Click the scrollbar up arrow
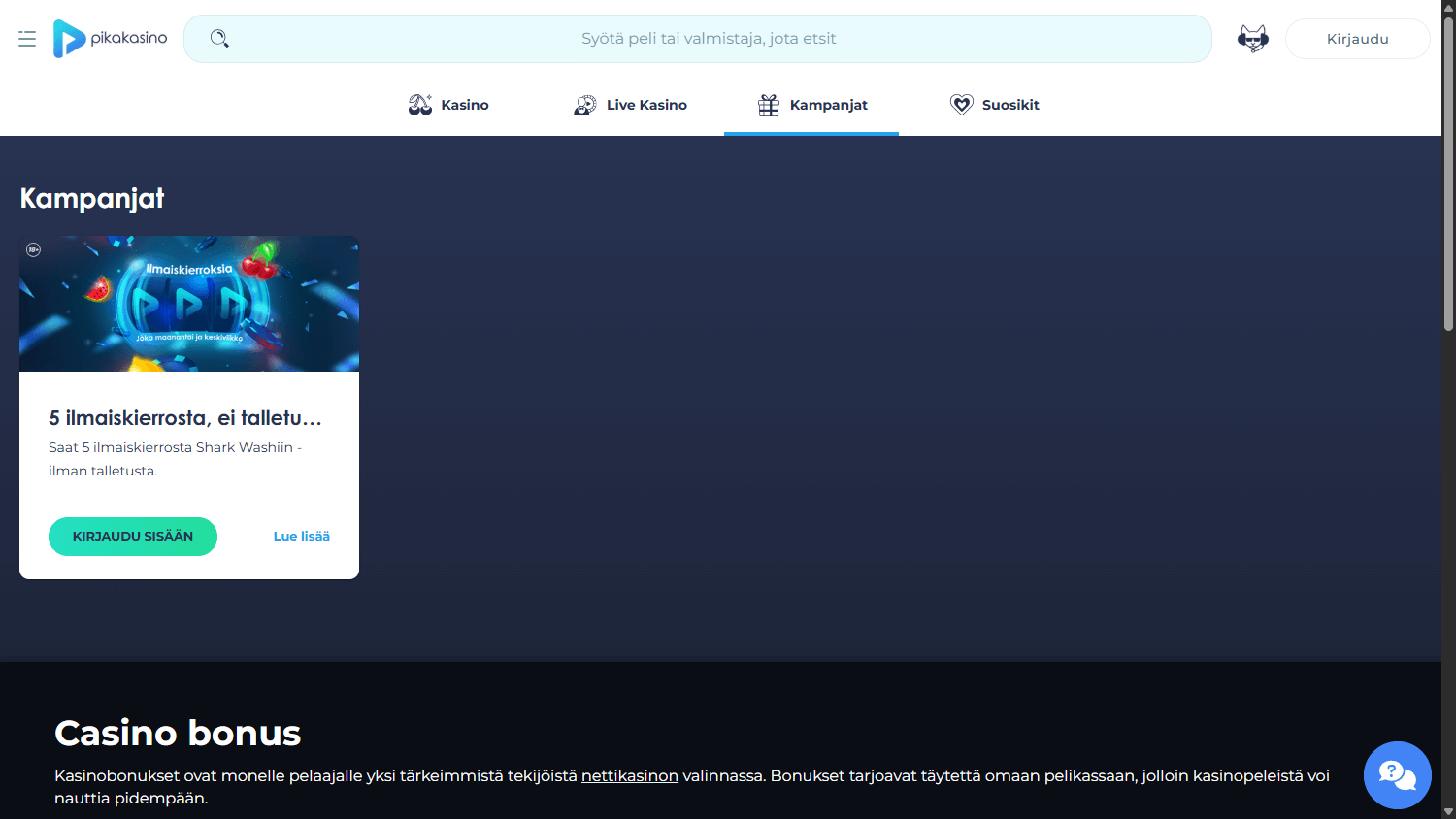The width and height of the screenshot is (1456, 819). [1448, 7]
